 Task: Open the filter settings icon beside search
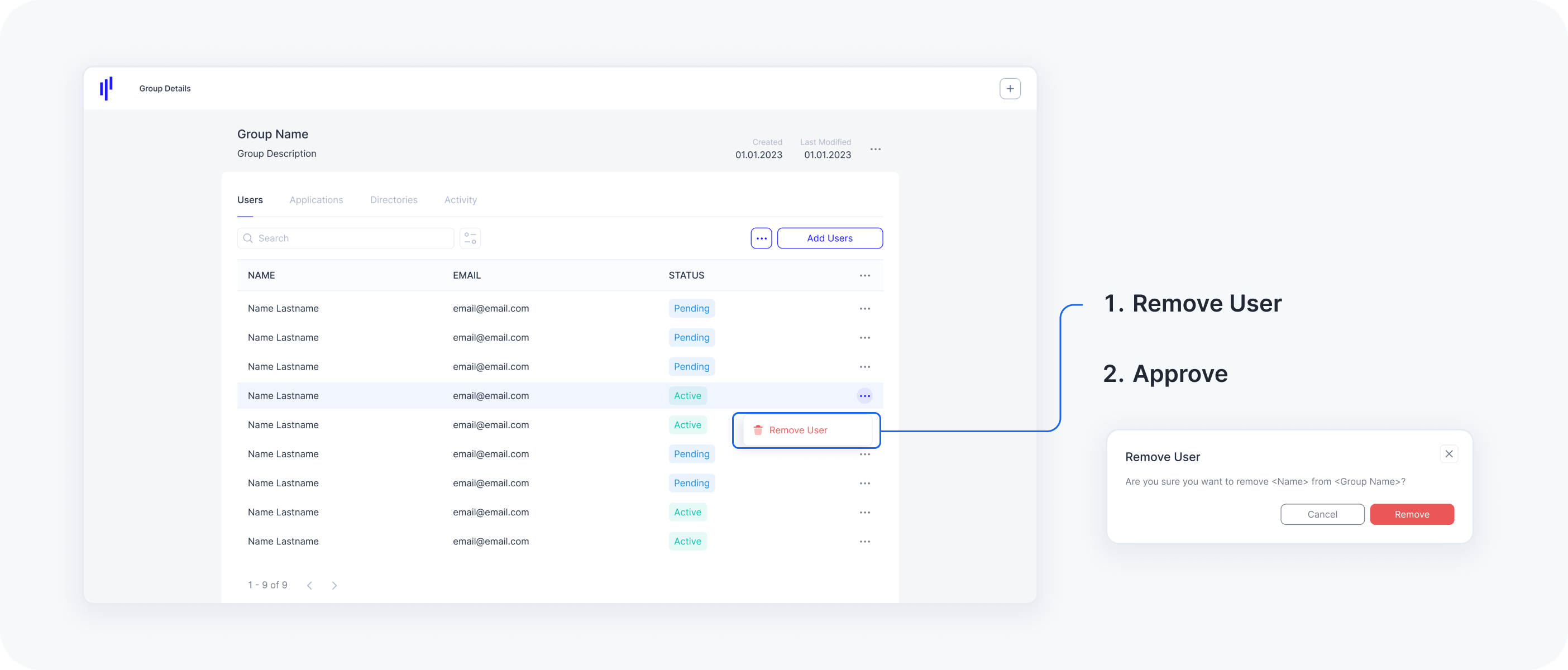point(469,238)
